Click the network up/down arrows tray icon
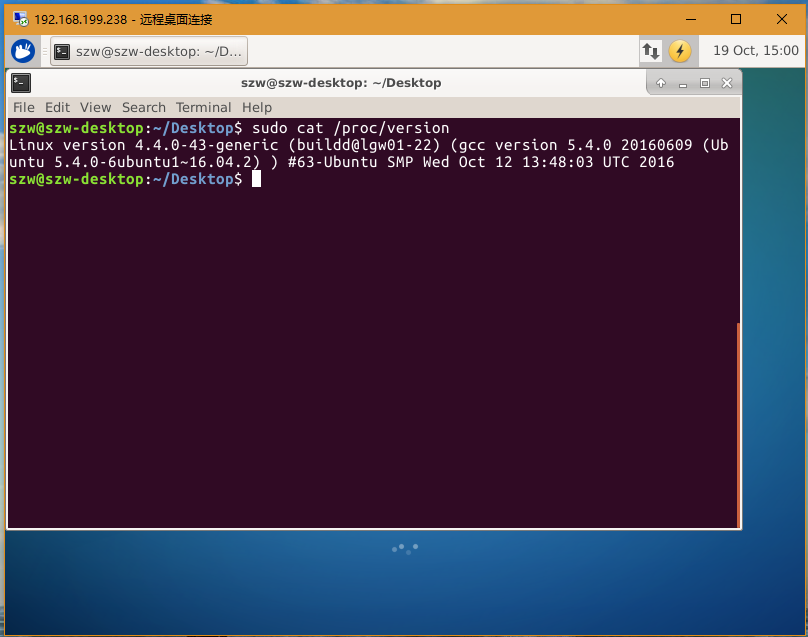This screenshot has width=808, height=637. pos(651,51)
